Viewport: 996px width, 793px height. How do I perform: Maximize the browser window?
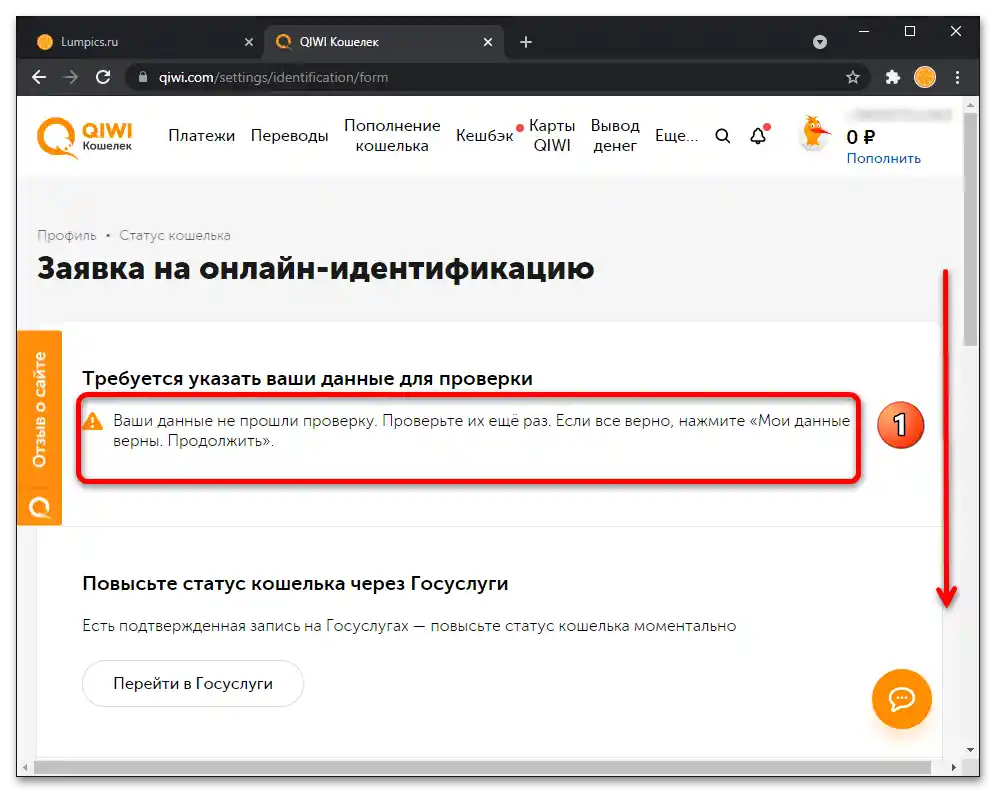(910, 31)
